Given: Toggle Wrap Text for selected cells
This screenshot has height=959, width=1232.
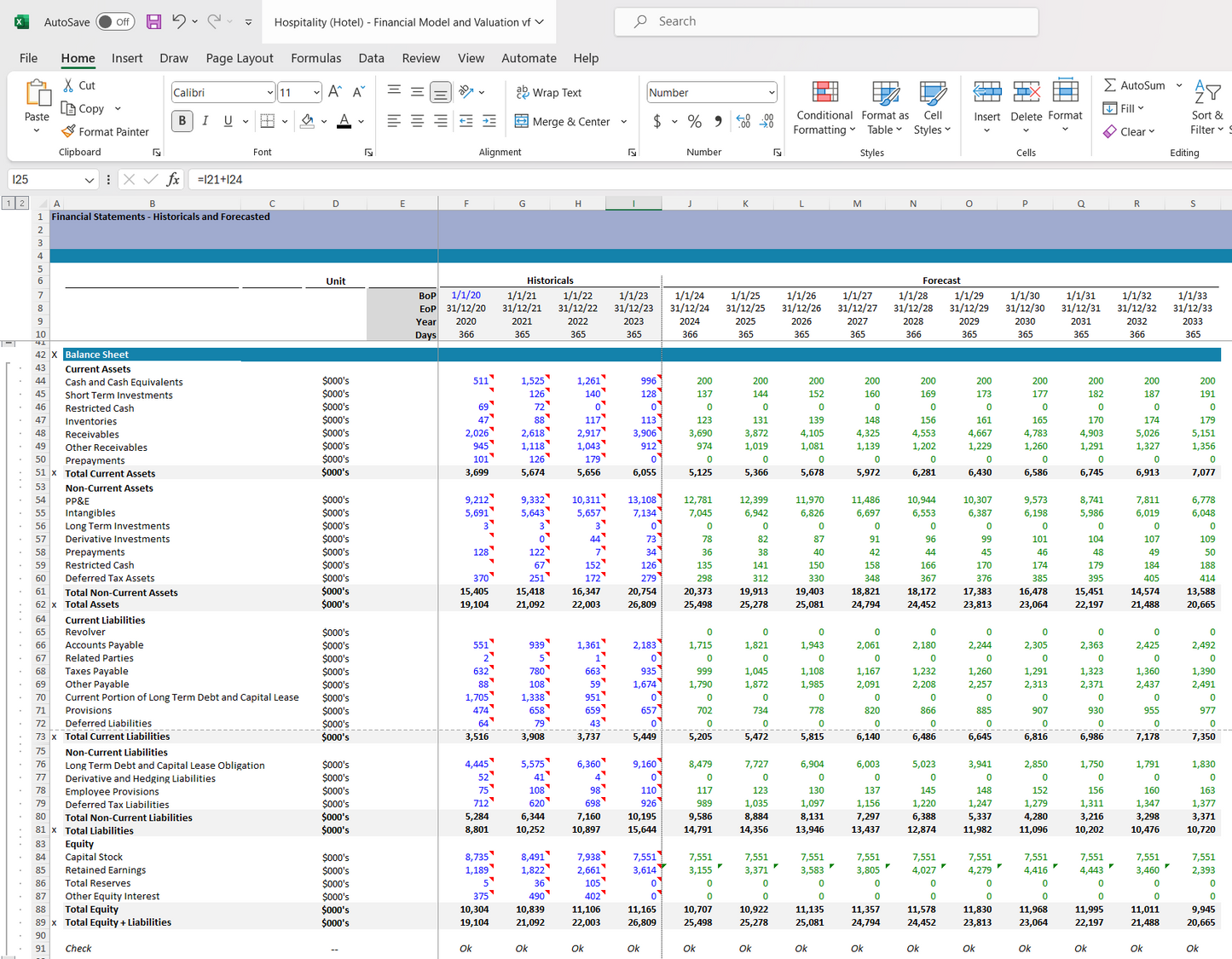Looking at the screenshot, I should click(x=549, y=92).
